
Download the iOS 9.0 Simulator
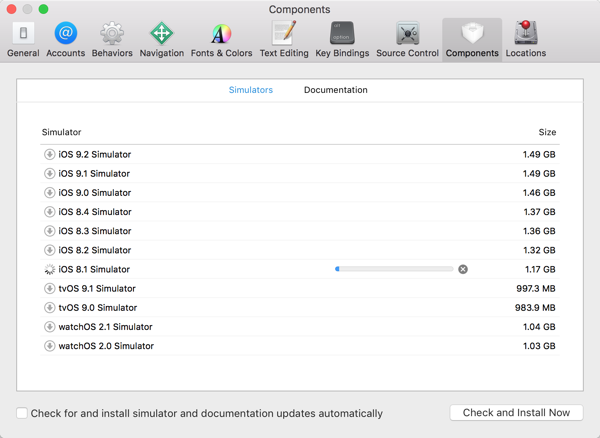click(x=49, y=192)
